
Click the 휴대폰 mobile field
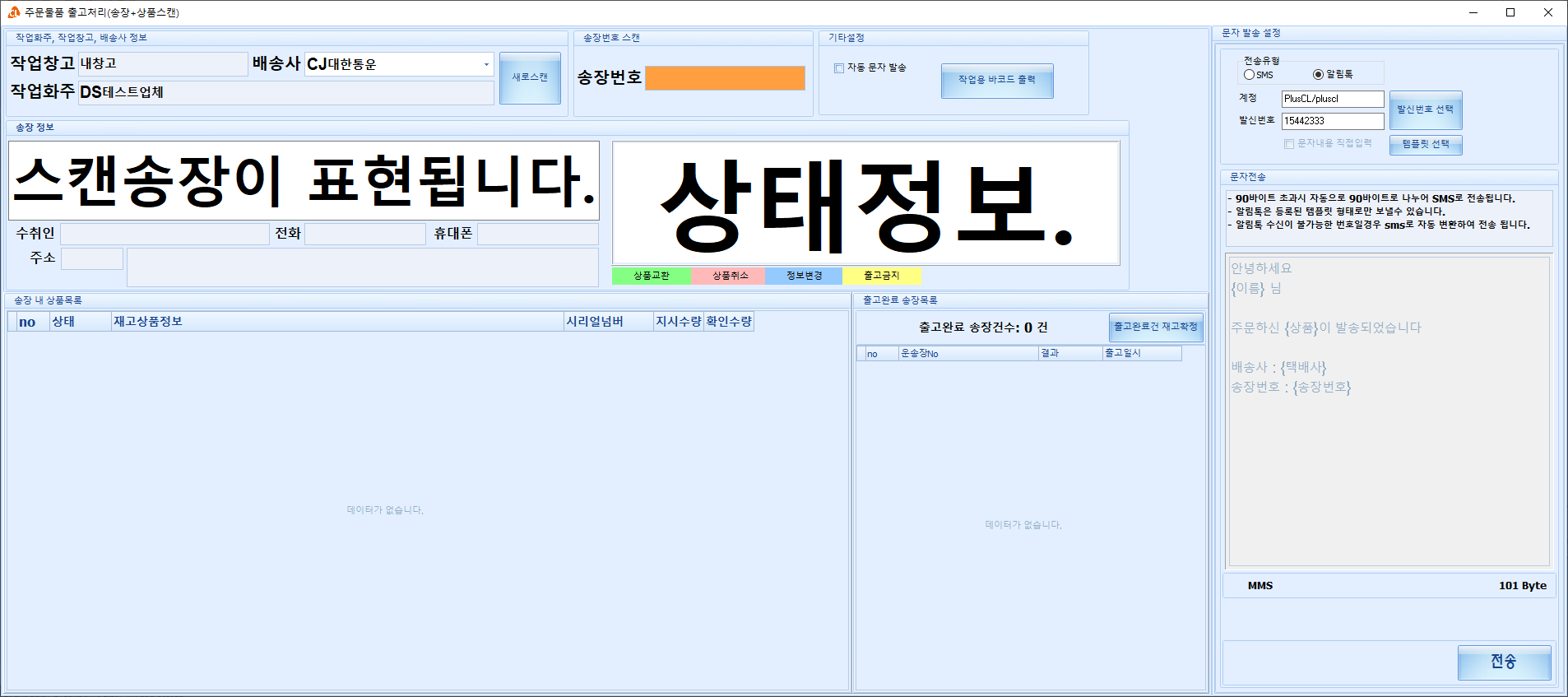pos(538,234)
